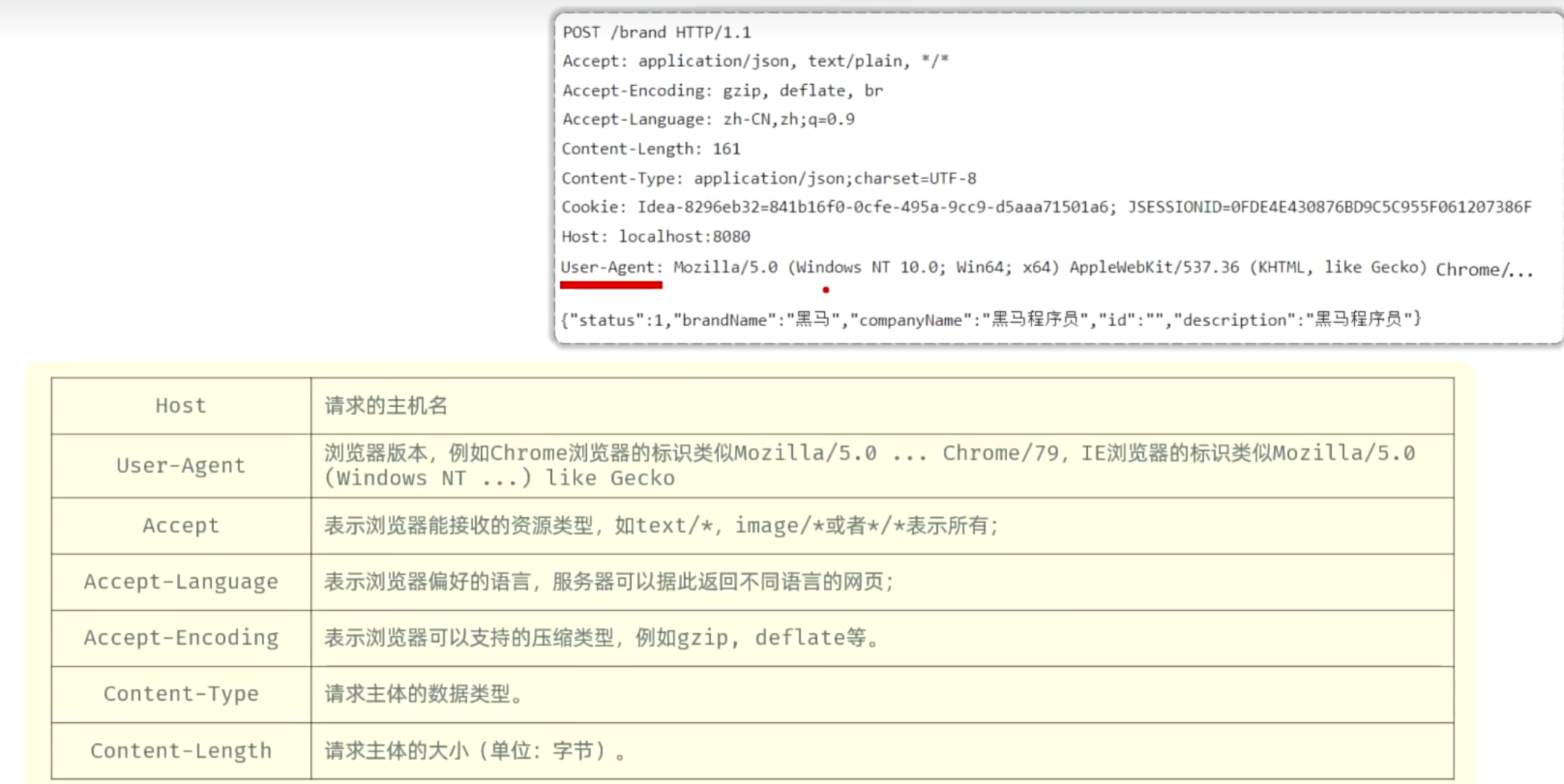Click the Accept-Language zh-CN line
The width and height of the screenshot is (1564, 784).
coord(708,120)
